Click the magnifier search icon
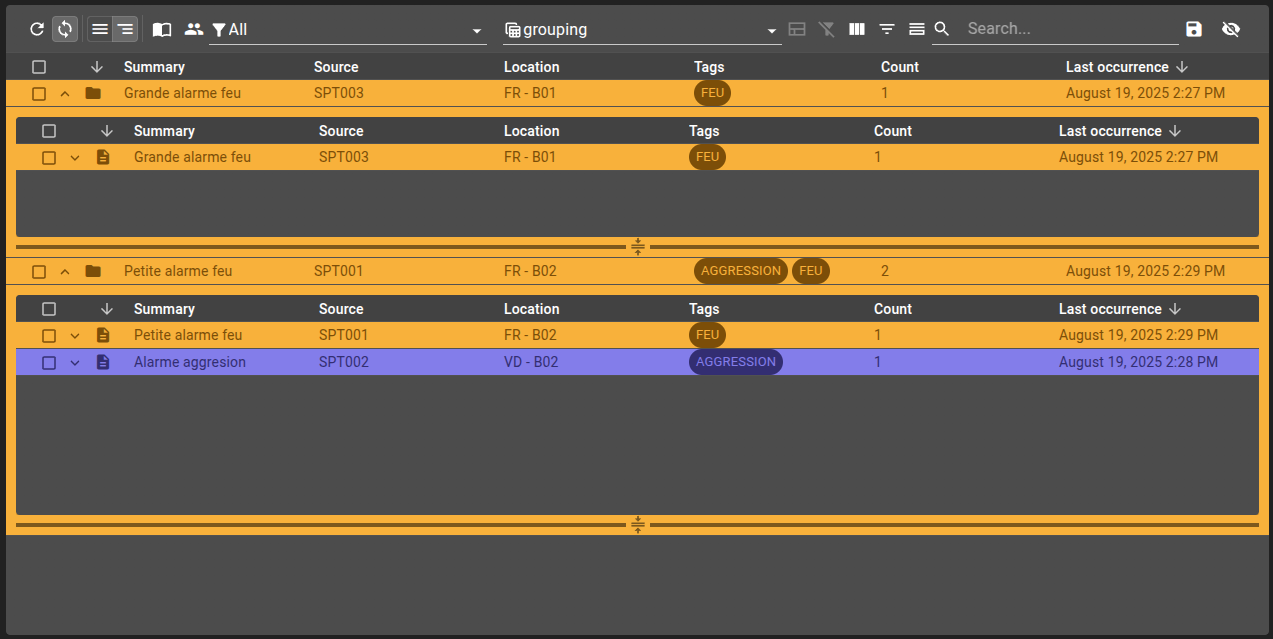Image resolution: width=1273 pixels, height=639 pixels. pos(941,29)
